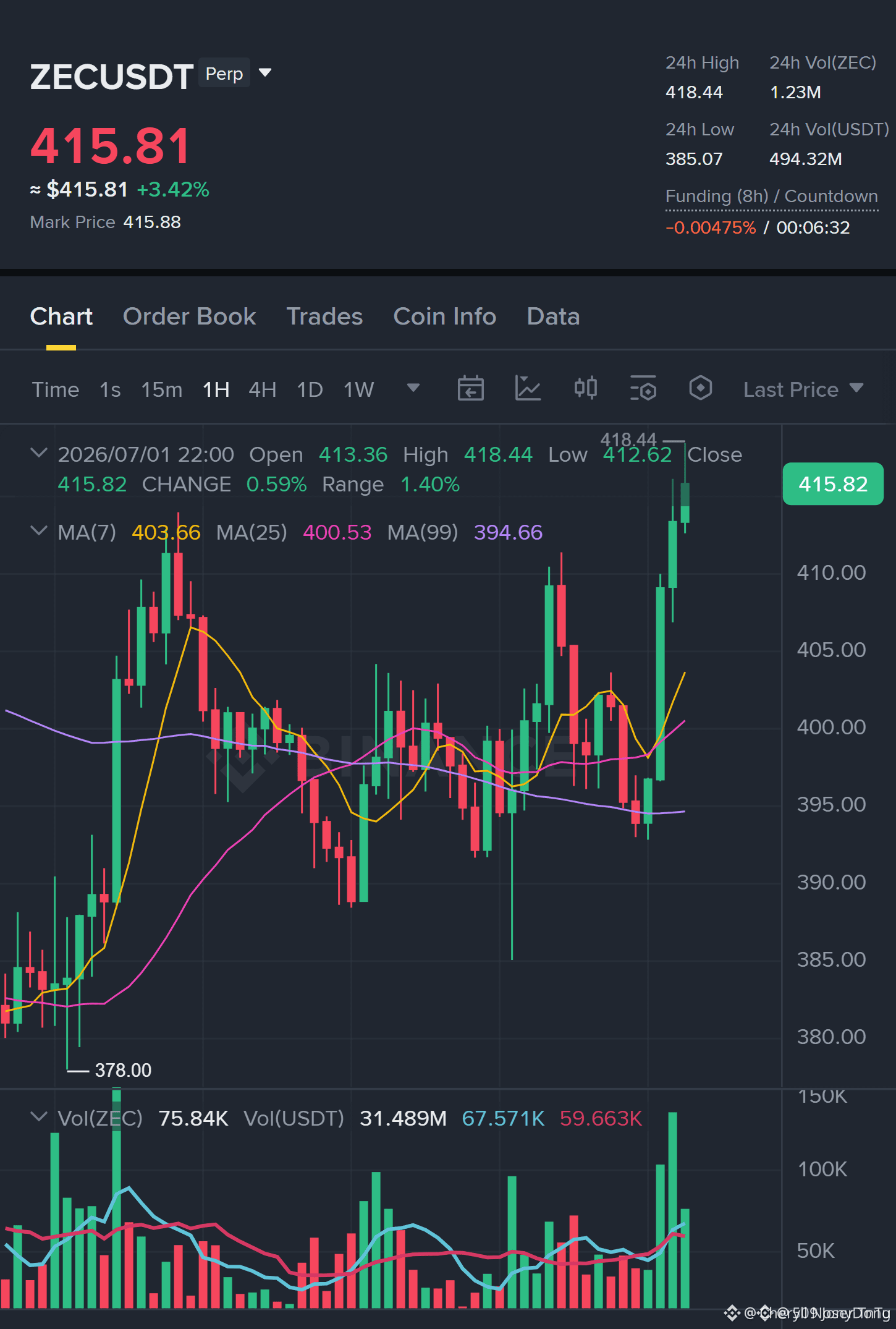Select the 4H interval
This screenshot has height=1329, width=896.
(x=263, y=389)
